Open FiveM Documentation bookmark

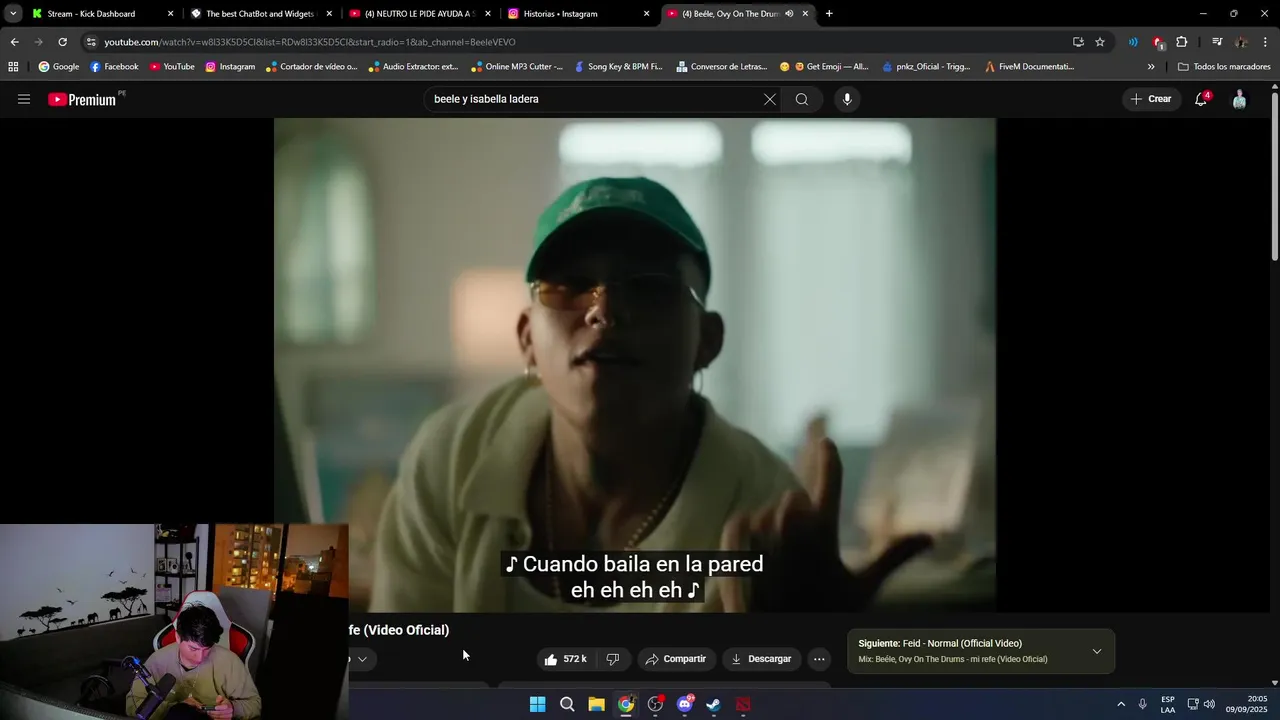[x=1029, y=67]
